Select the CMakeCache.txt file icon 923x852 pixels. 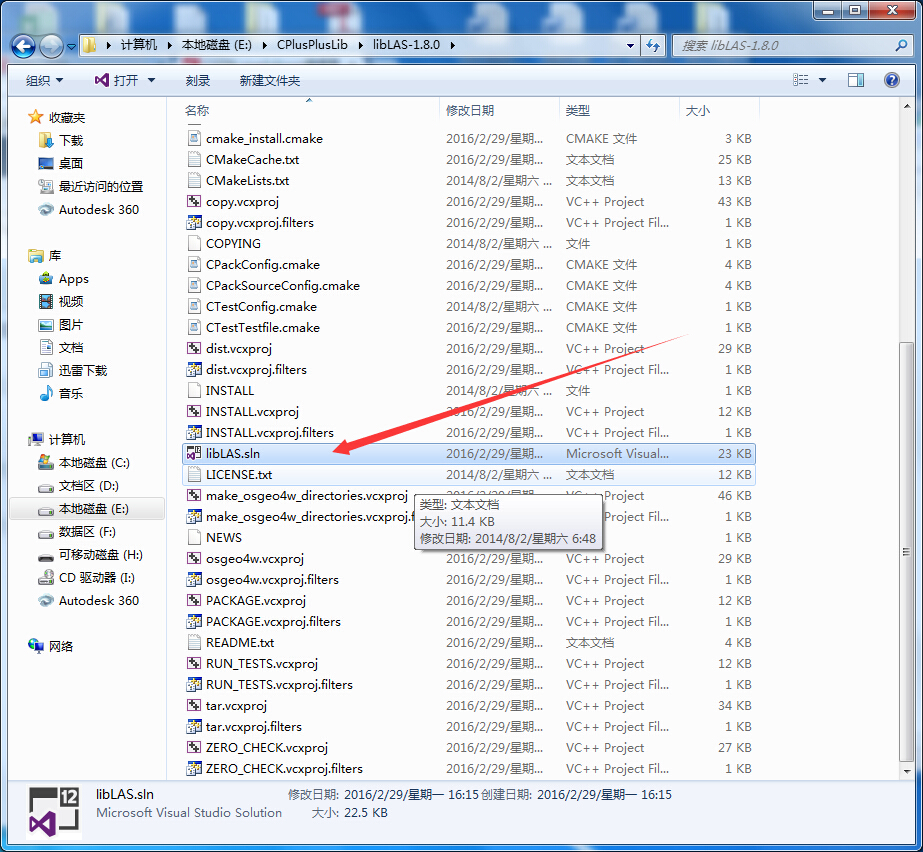pos(194,160)
